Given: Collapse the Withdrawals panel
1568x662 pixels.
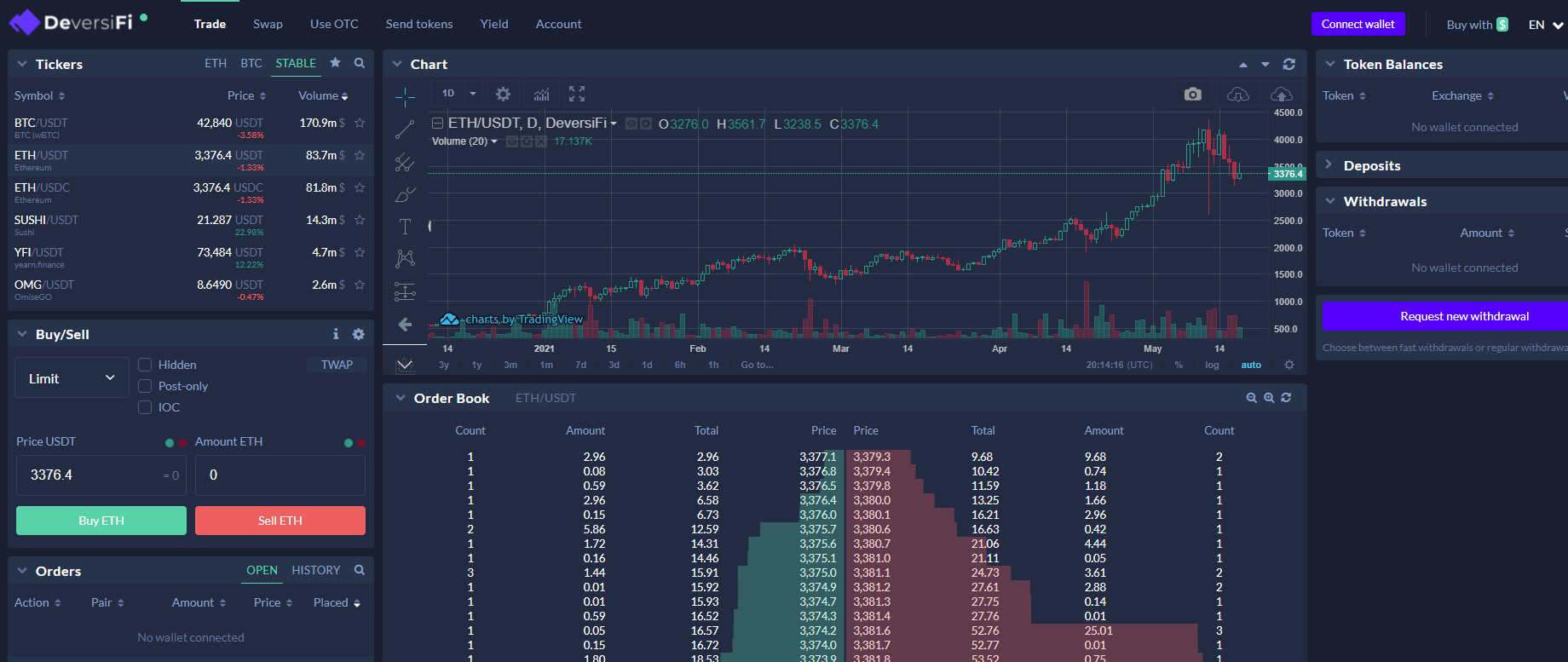Looking at the screenshot, I should click(x=1330, y=201).
